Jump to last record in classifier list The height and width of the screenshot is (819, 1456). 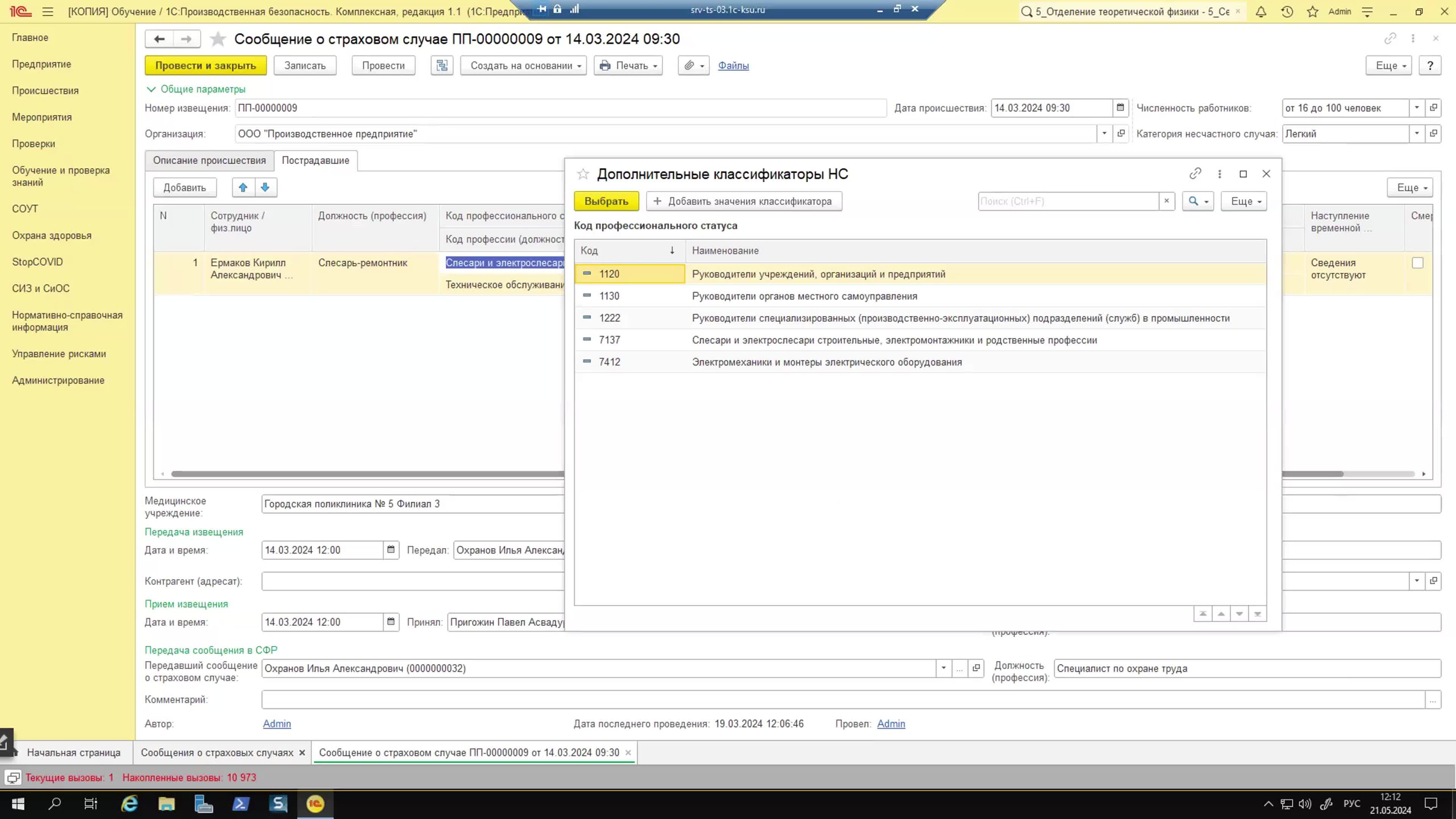tap(1258, 614)
